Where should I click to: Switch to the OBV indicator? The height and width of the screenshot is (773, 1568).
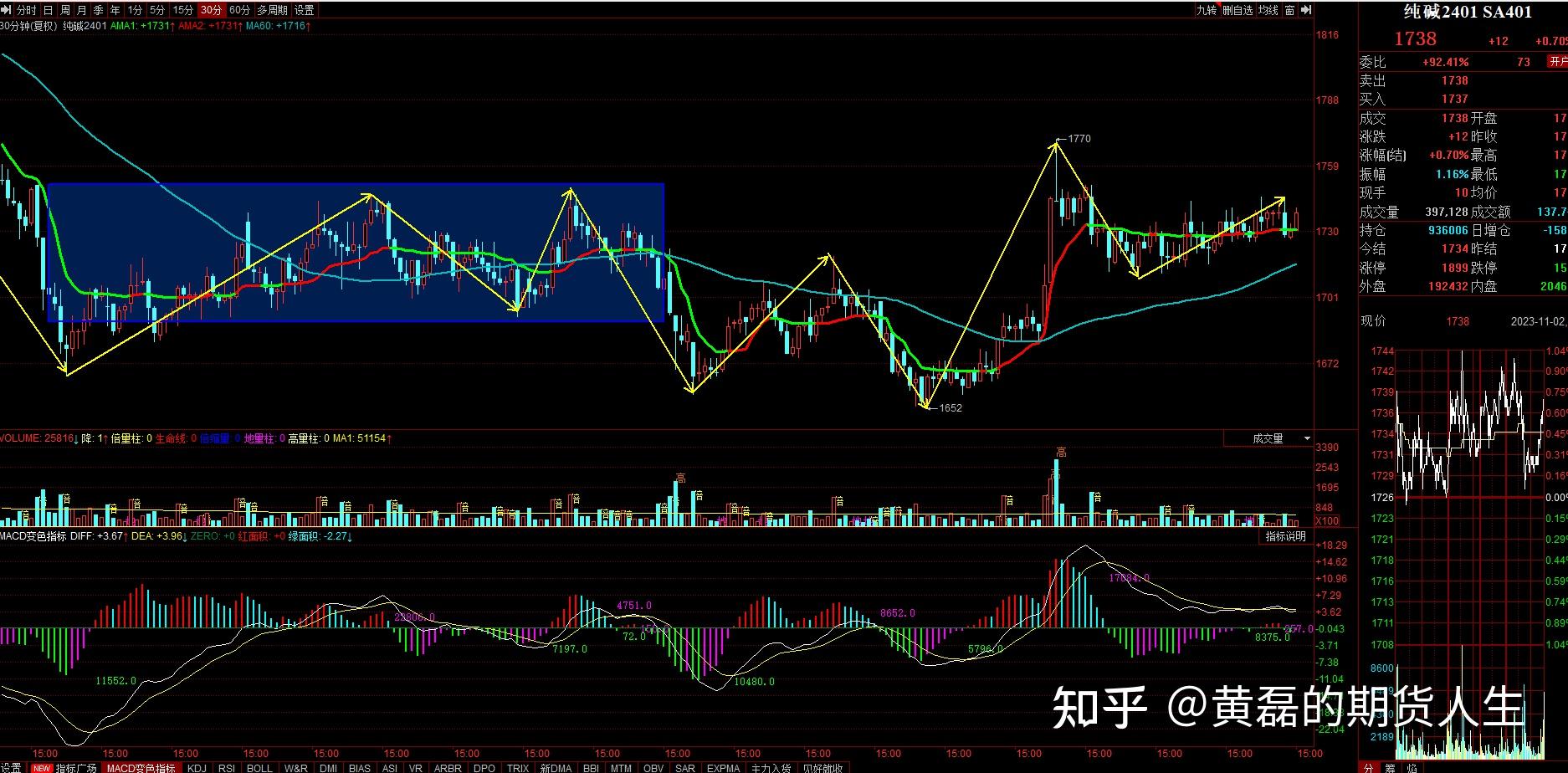pos(653,767)
